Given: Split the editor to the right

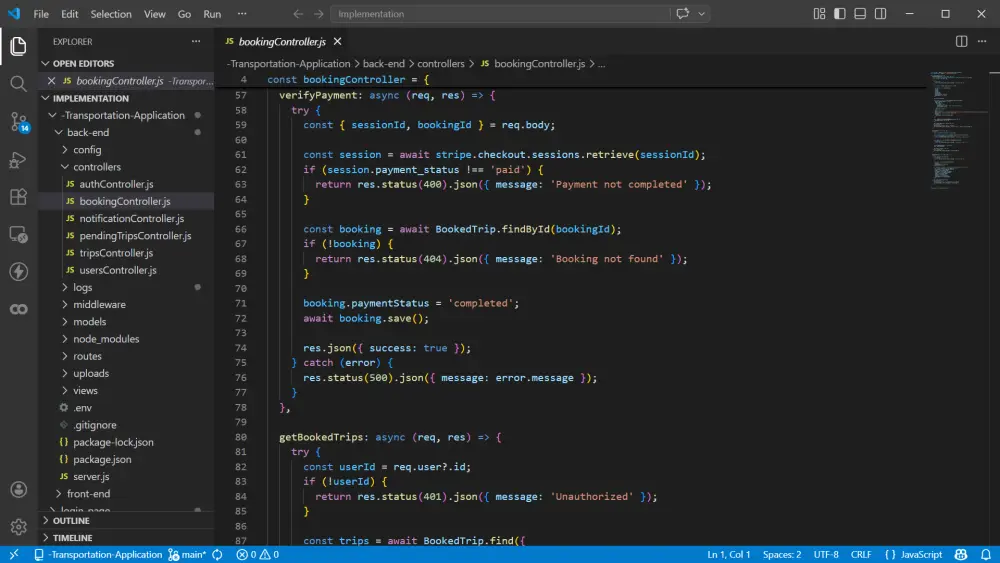Looking at the screenshot, I should pos(961,41).
